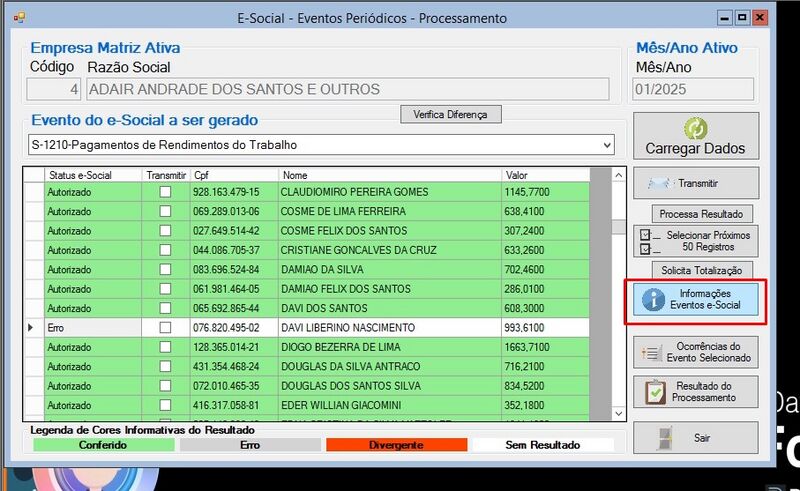Image resolution: width=800 pixels, height=491 pixels.
Task: Tick Transmitir checkbox for DAVI DOS SANTOS
Action: 165,308
